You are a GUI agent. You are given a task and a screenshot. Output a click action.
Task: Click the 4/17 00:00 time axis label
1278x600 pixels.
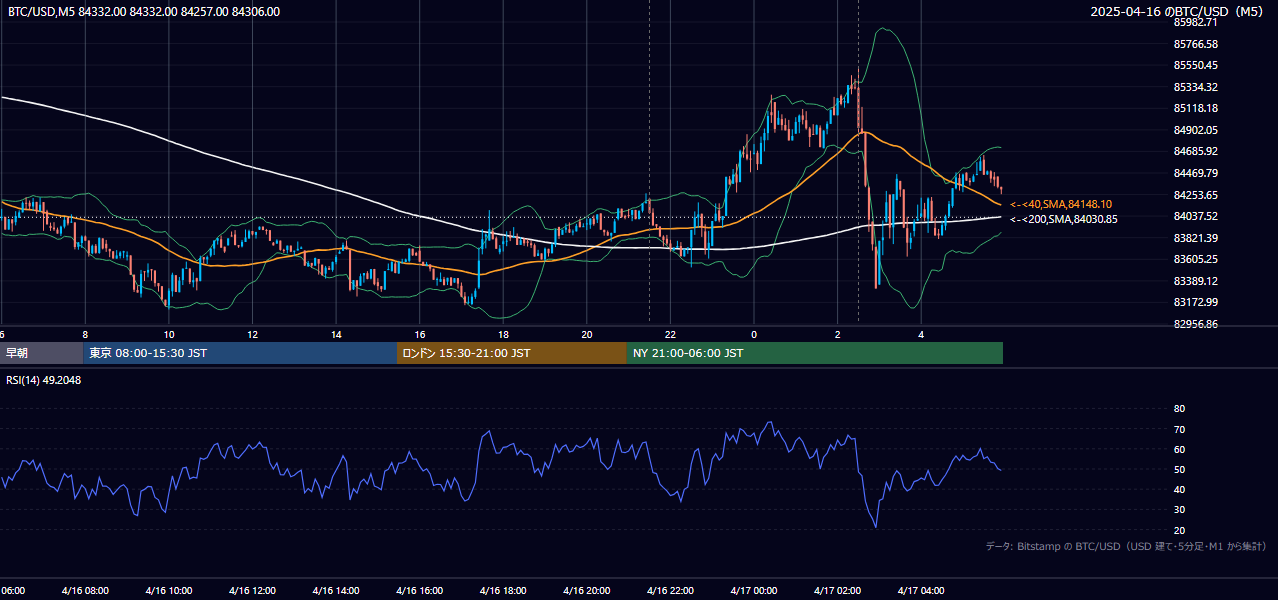pos(753,591)
